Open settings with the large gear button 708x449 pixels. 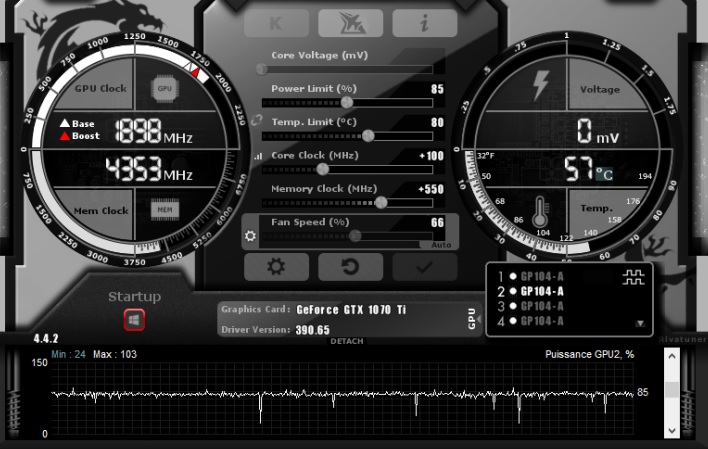pyautogui.click(x=277, y=266)
